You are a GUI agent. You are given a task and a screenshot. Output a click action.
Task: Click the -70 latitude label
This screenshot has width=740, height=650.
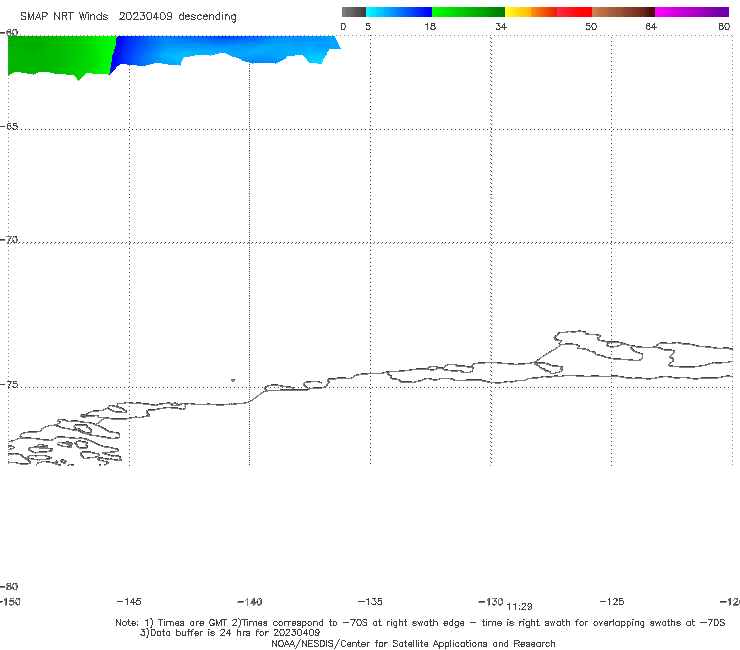(9, 240)
